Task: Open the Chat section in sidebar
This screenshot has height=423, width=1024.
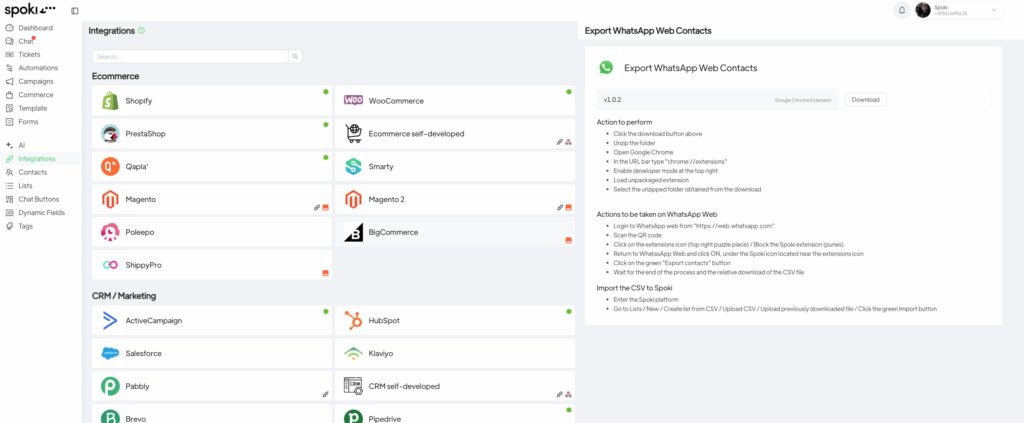Action: 26,41
